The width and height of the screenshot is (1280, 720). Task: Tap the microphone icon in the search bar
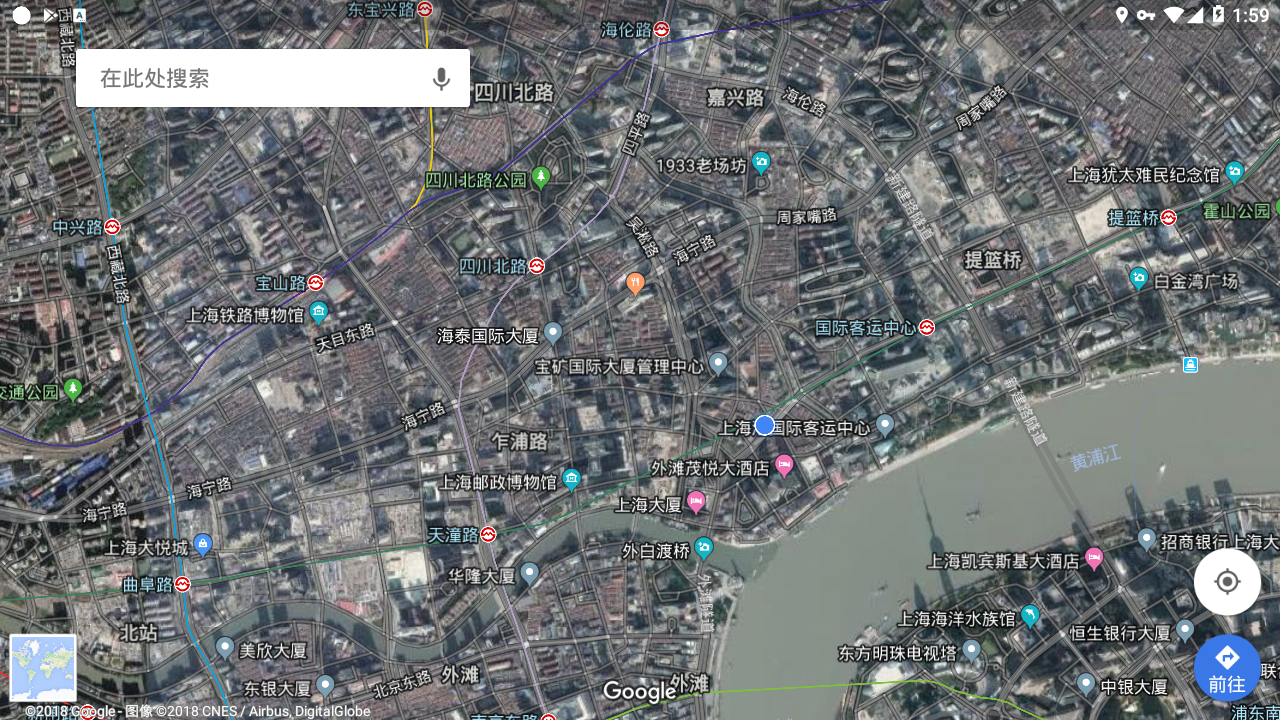click(x=441, y=77)
